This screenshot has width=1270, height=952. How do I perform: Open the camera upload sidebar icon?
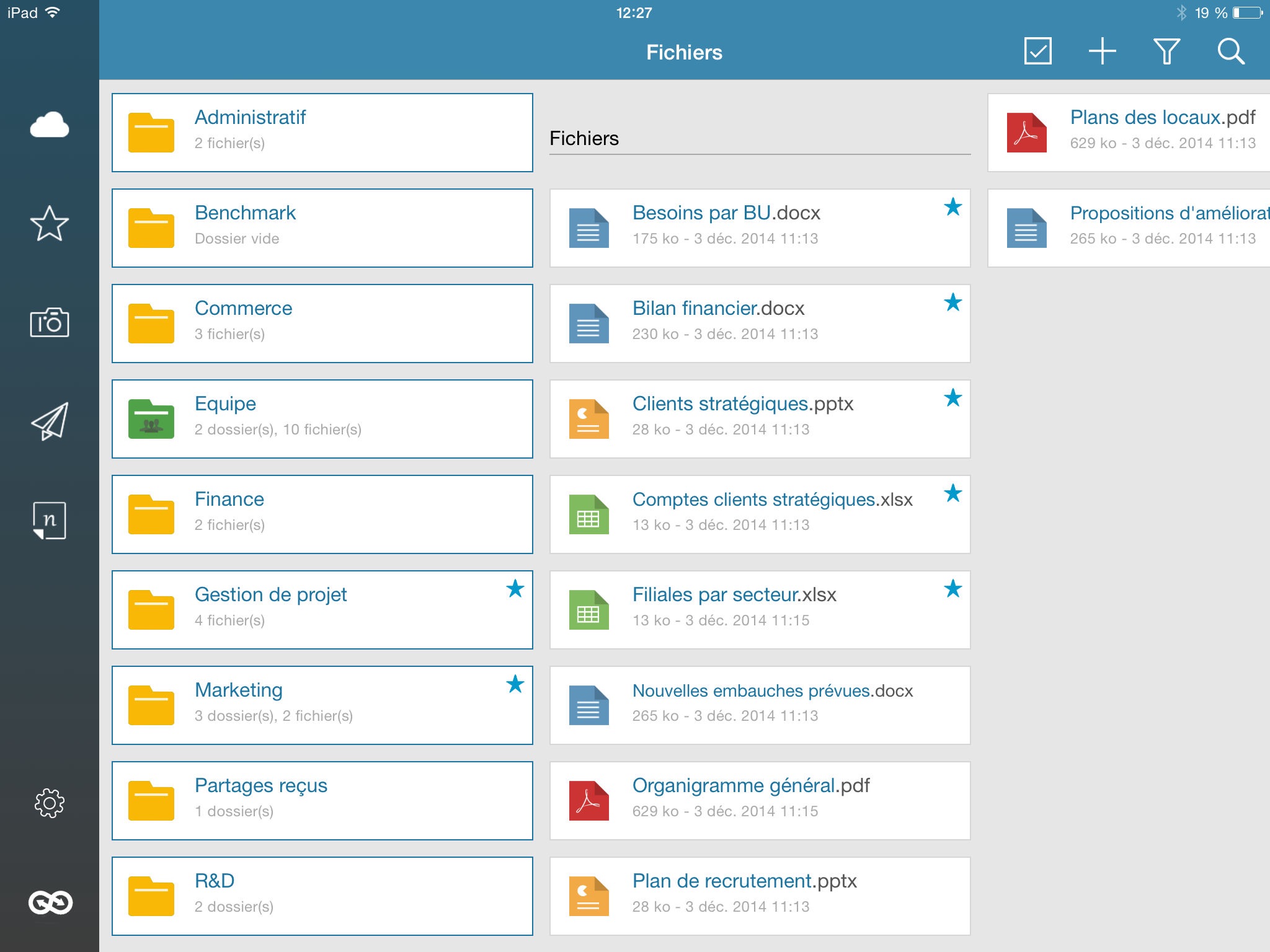(x=50, y=322)
